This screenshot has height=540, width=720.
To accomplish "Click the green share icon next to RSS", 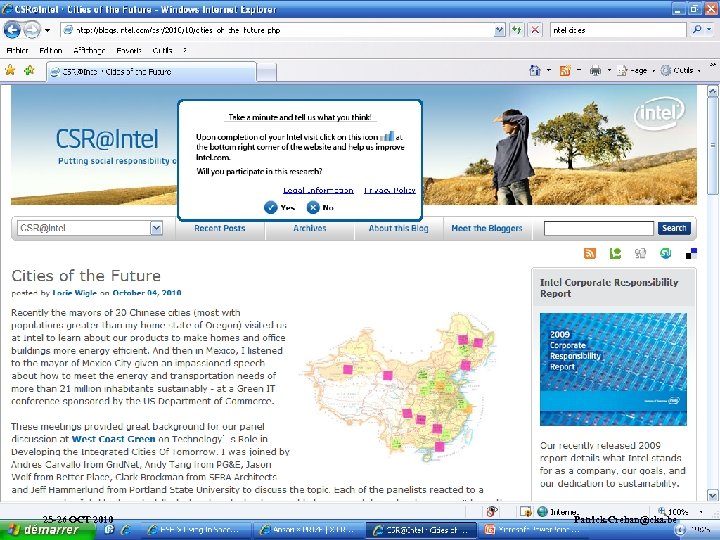I will (x=615, y=253).
